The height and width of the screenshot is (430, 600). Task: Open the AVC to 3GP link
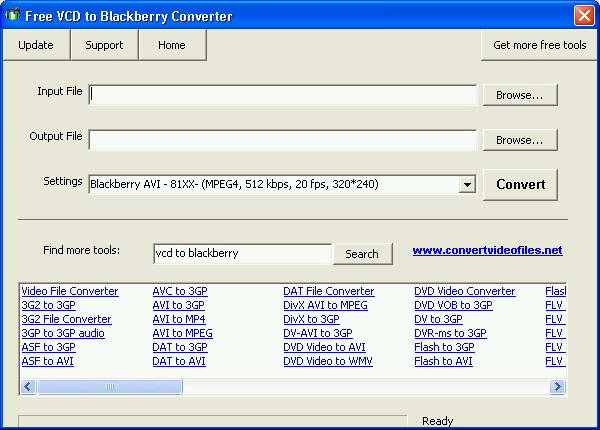click(x=180, y=291)
